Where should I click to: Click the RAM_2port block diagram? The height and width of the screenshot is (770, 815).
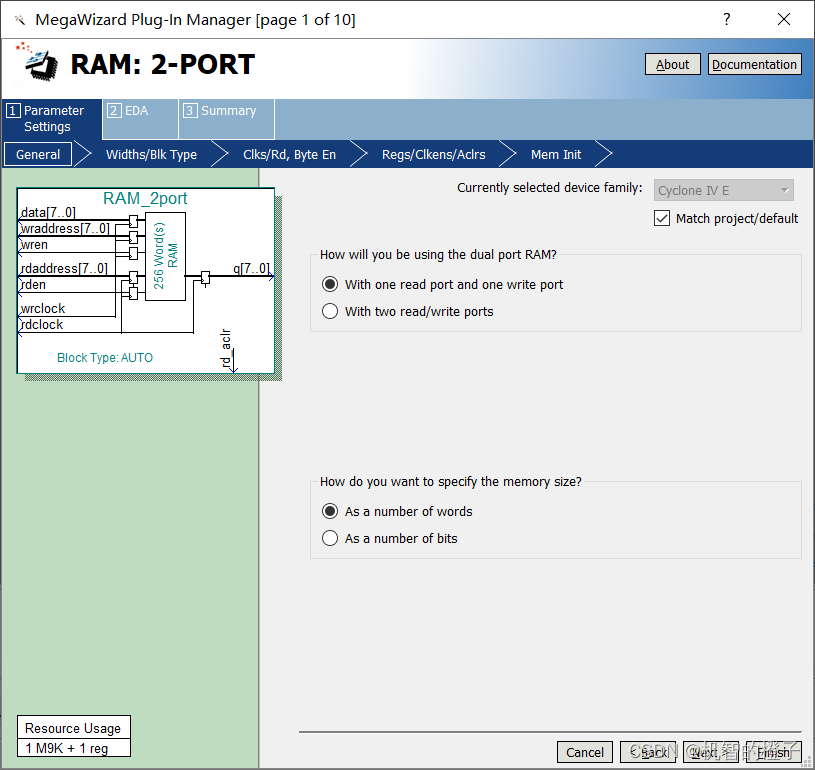point(146,281)
